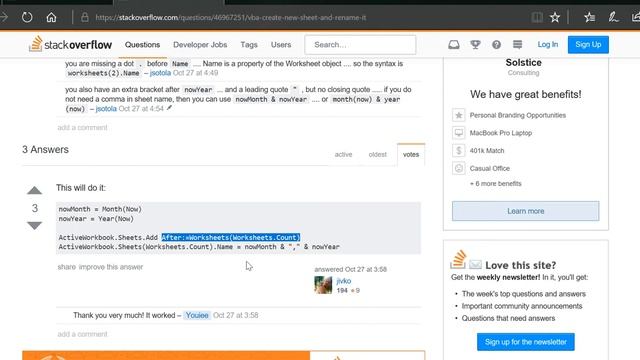Click the web notes pen icon
Image resolution: width=640 pixels, height=360 pixels.
[613, 17]
